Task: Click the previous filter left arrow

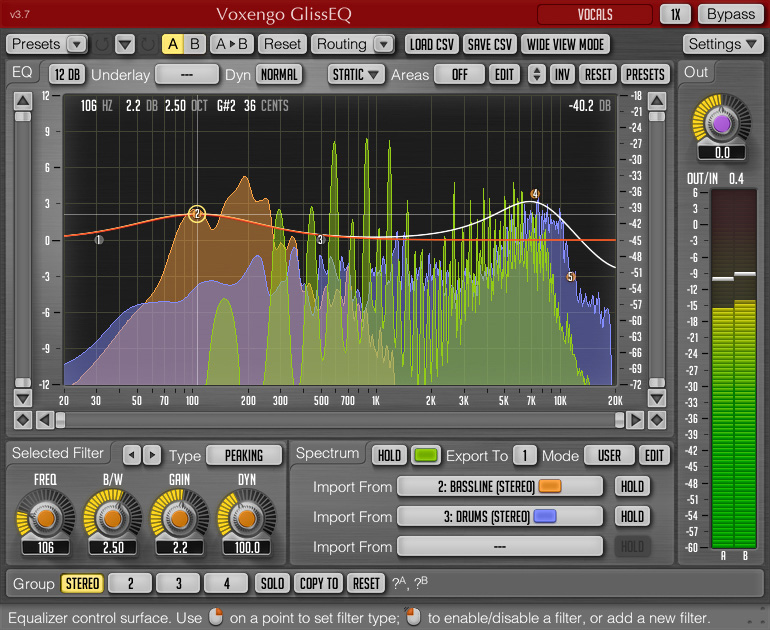Action: (133, 455)
